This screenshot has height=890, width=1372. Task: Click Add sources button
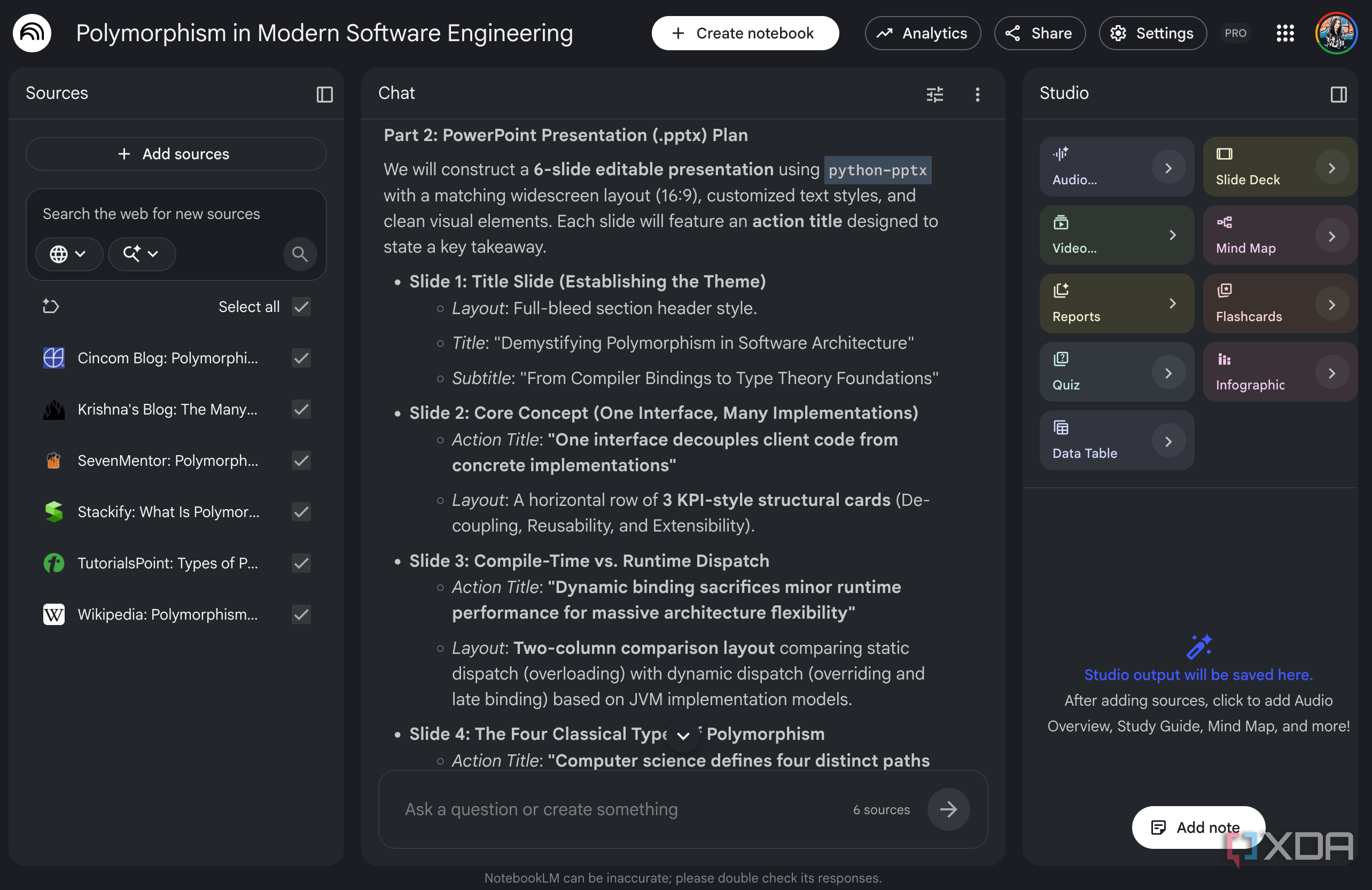[176, 154]
